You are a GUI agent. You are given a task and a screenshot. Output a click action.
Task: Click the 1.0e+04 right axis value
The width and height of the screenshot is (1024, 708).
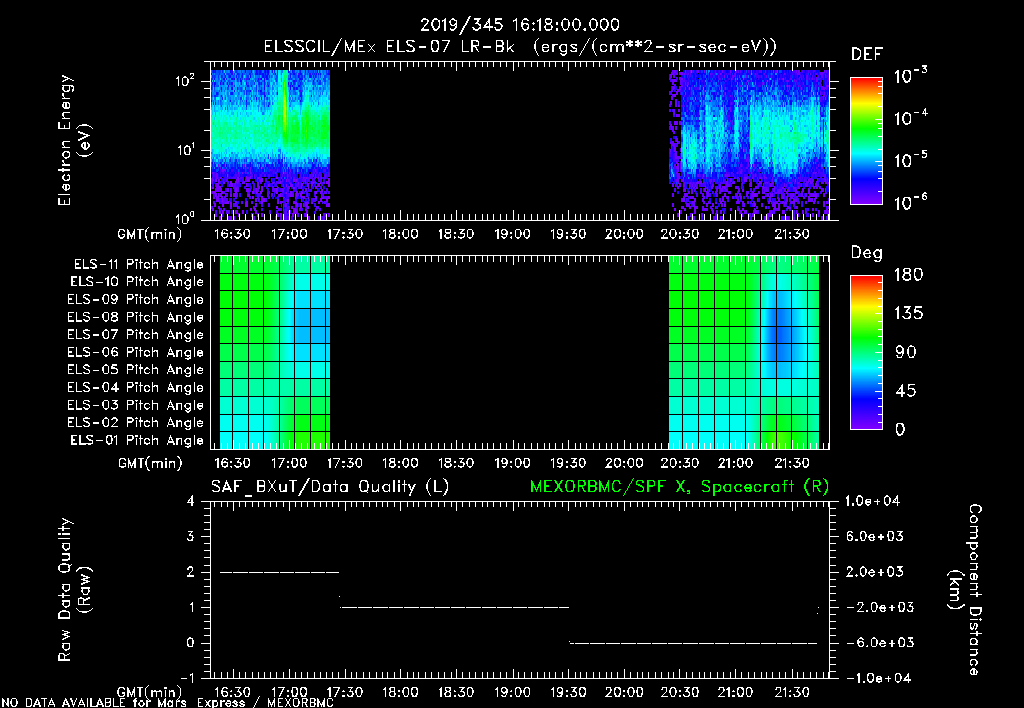872,501
